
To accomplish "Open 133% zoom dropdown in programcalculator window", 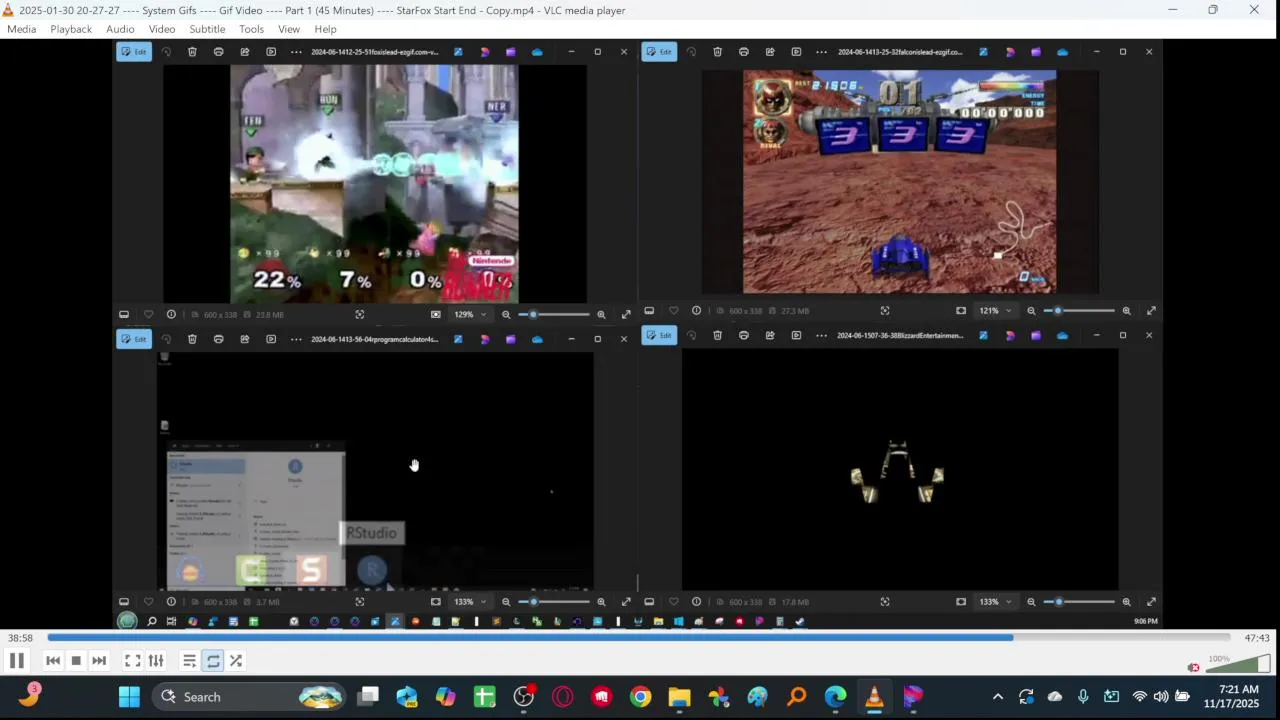I will click(x=470, y=602).
